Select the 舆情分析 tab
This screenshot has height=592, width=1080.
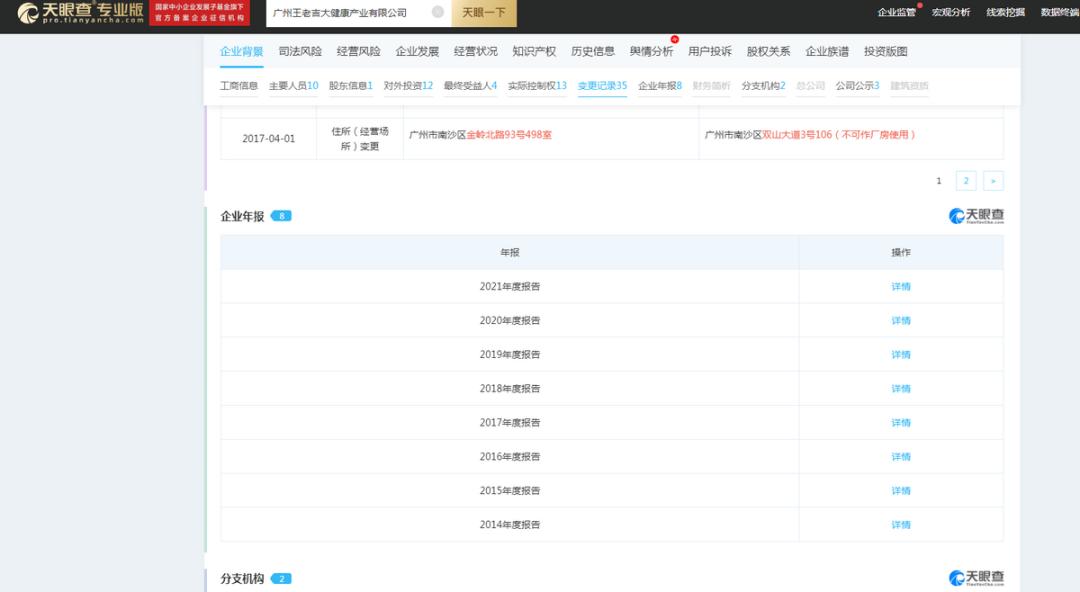651,51
